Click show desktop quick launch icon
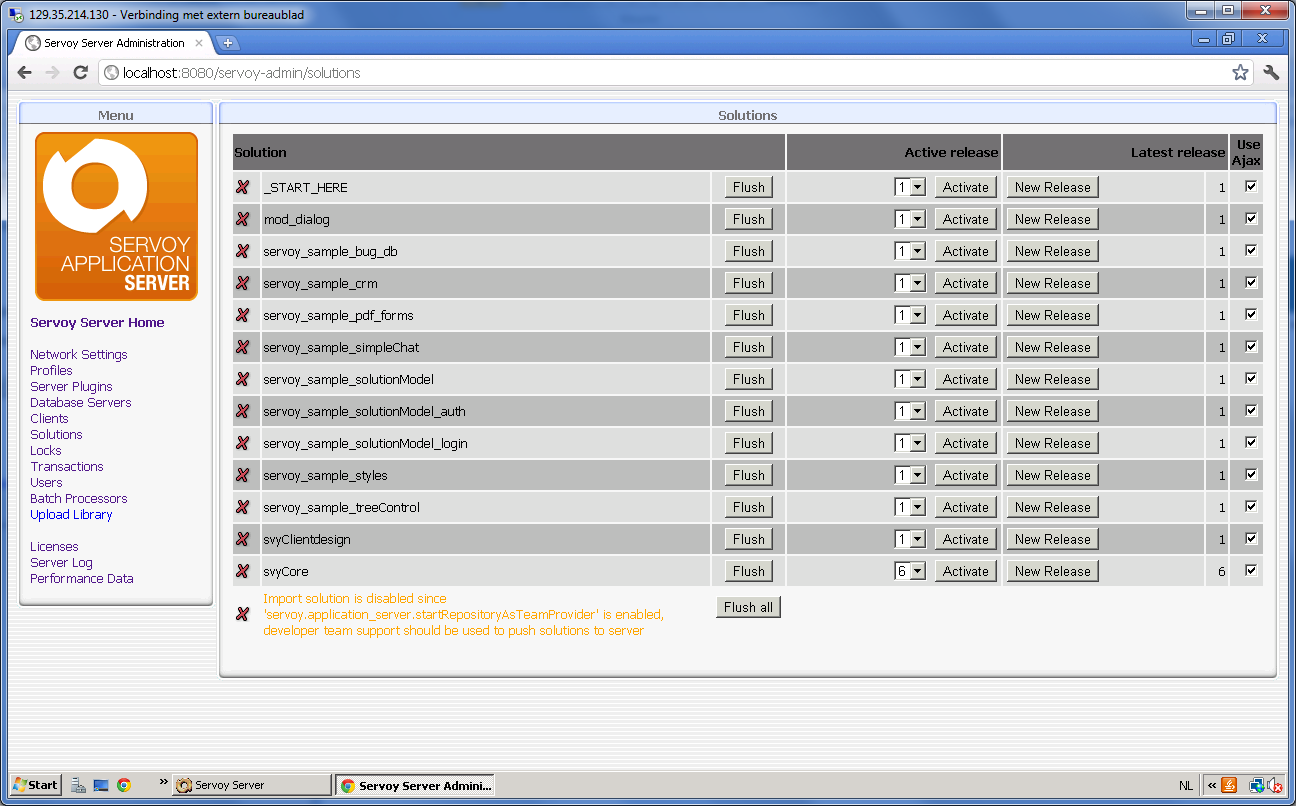1296x806 pixels. [x=101, y=785]
